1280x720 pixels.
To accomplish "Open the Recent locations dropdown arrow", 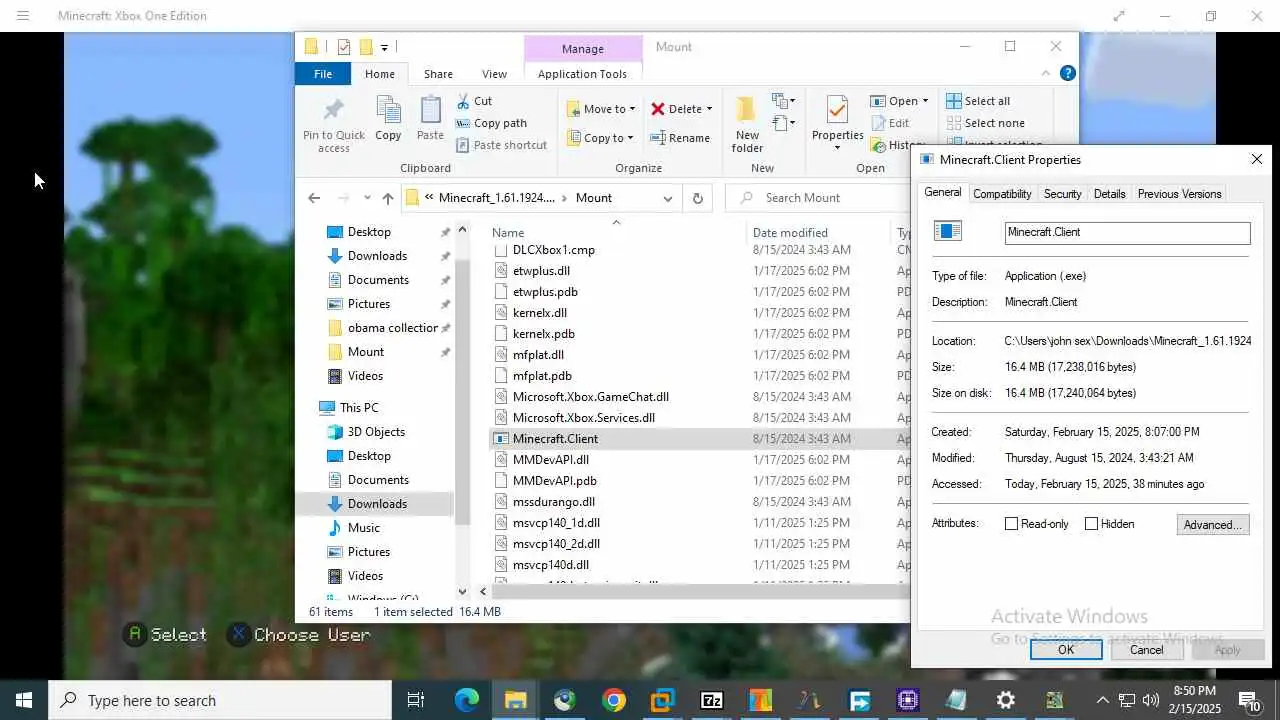I will tap(367, 198).
